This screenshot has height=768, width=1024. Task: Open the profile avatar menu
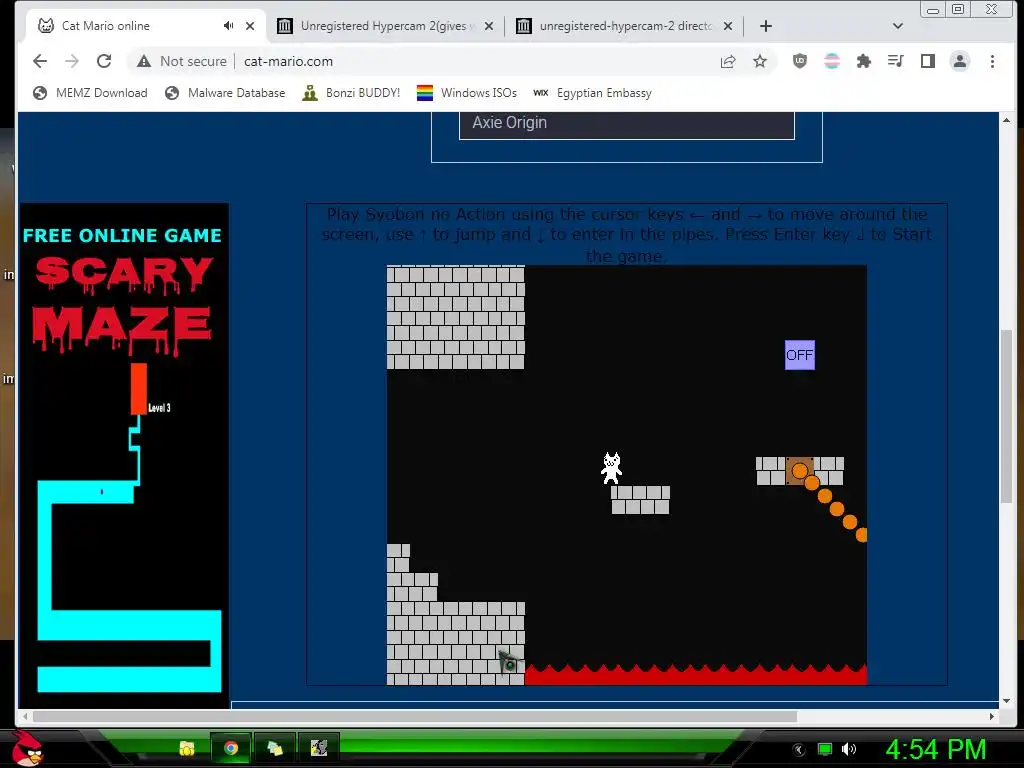pyautogui.click(x=960, y=61)
